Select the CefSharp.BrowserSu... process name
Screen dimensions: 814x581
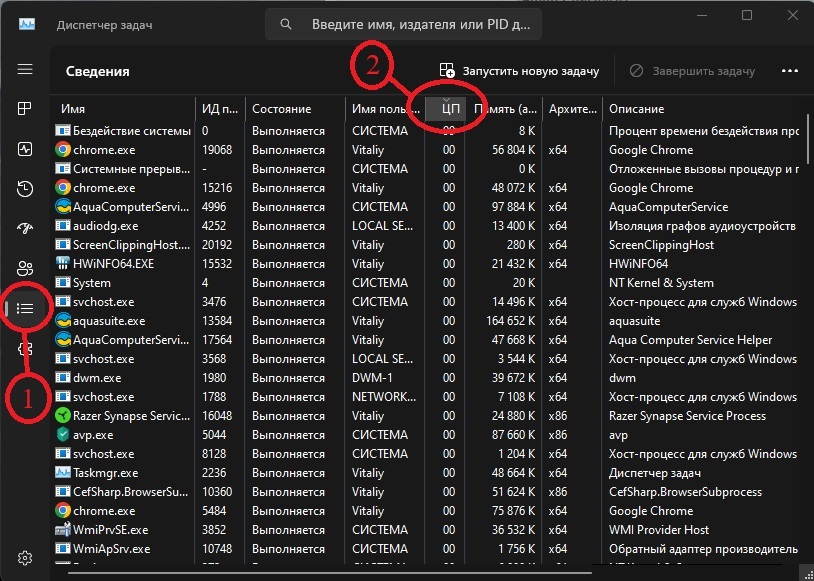tap(131, 492)
